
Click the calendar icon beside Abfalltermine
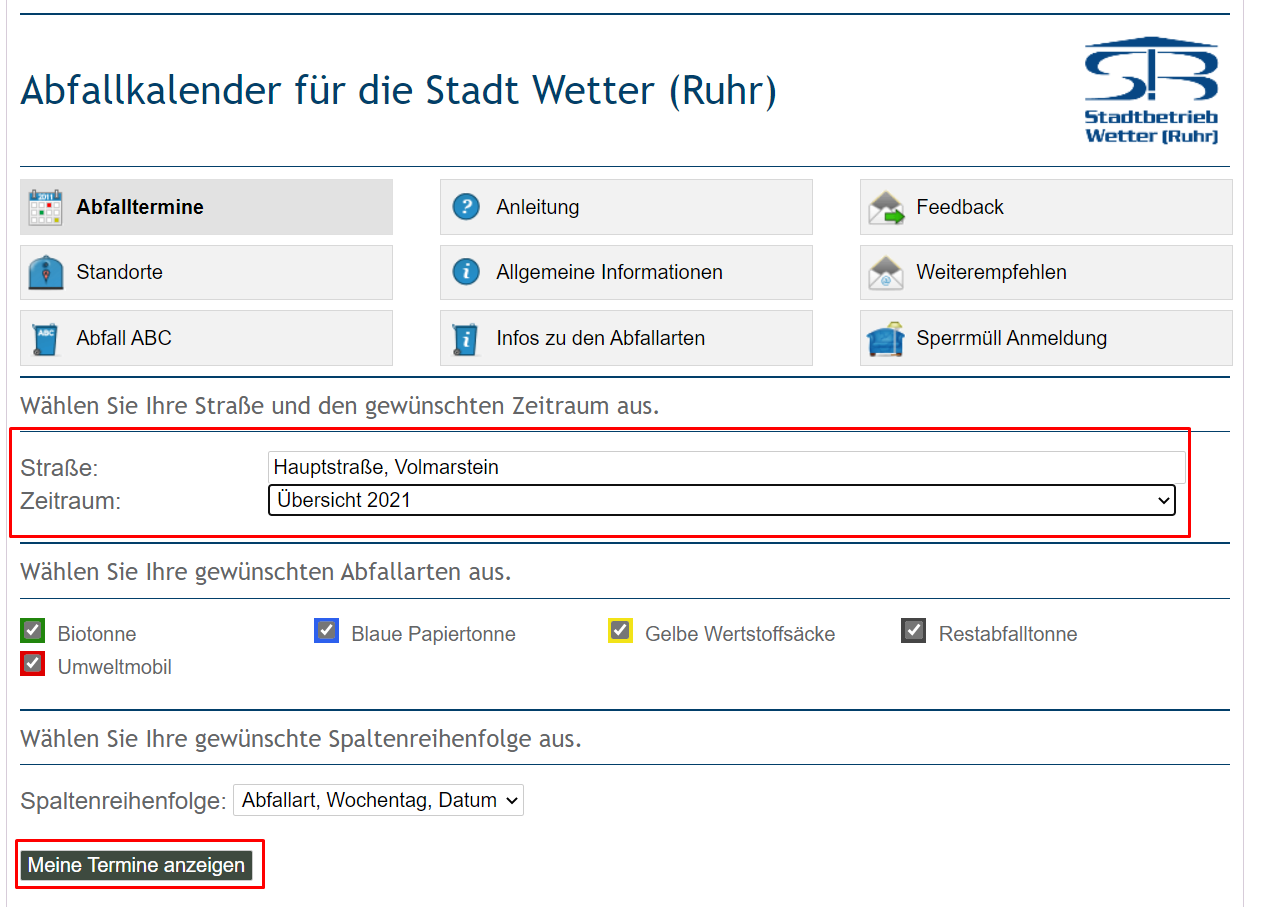(45, 207)
